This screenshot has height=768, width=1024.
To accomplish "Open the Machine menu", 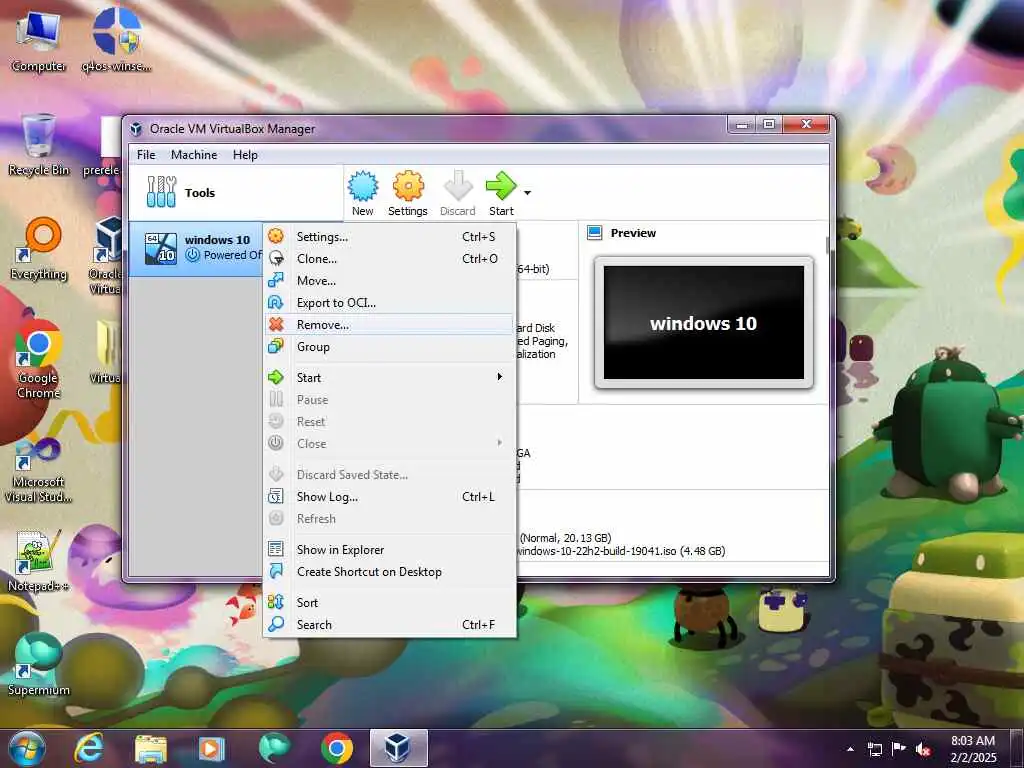I will coord(194,155).
